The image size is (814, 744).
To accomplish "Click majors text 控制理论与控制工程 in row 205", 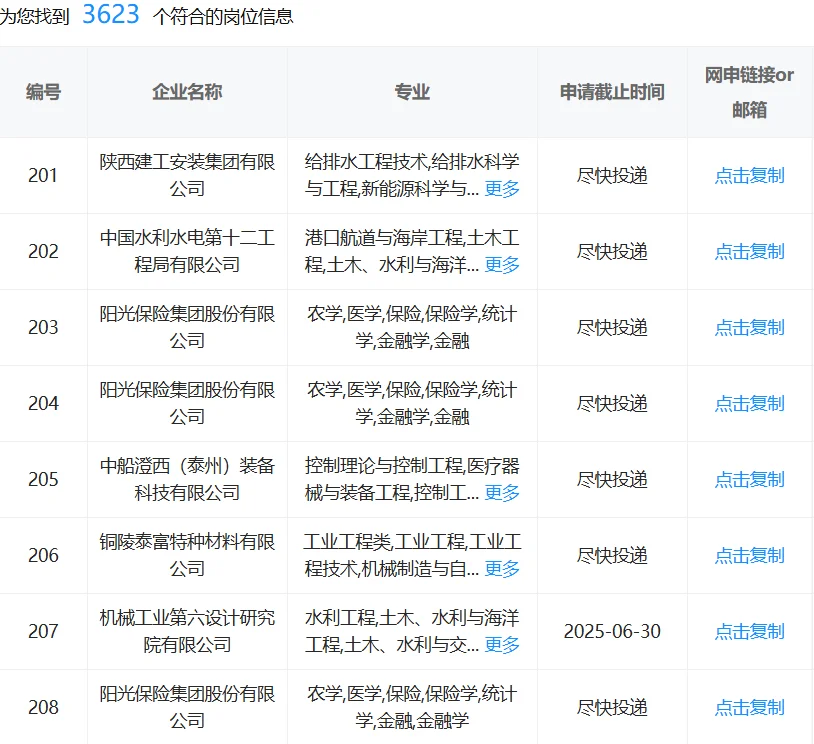I will [x=384, y=466].
